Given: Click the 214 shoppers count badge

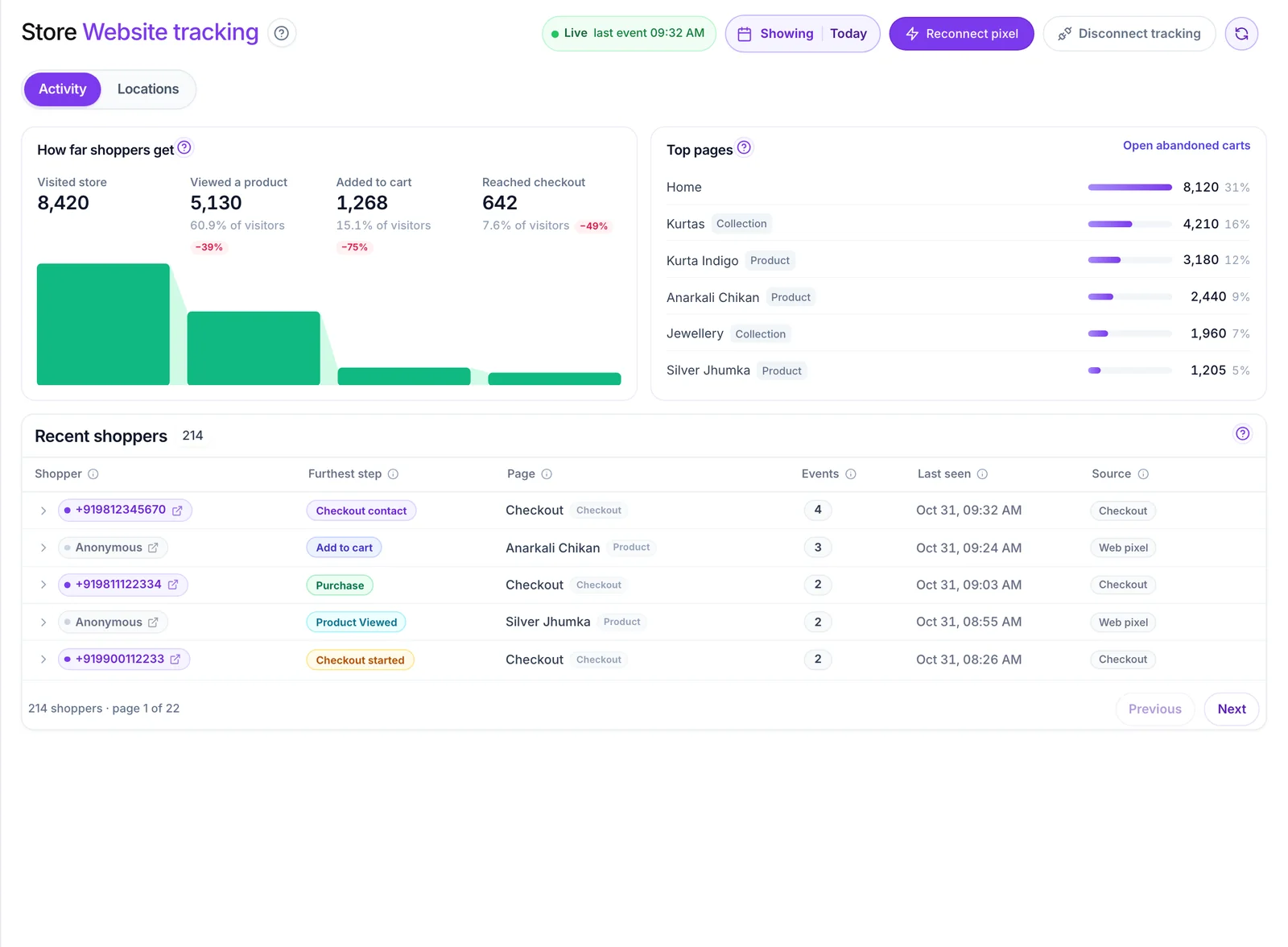Looking at the screenshot, I should pyautogui.click(x=192, y=436).
